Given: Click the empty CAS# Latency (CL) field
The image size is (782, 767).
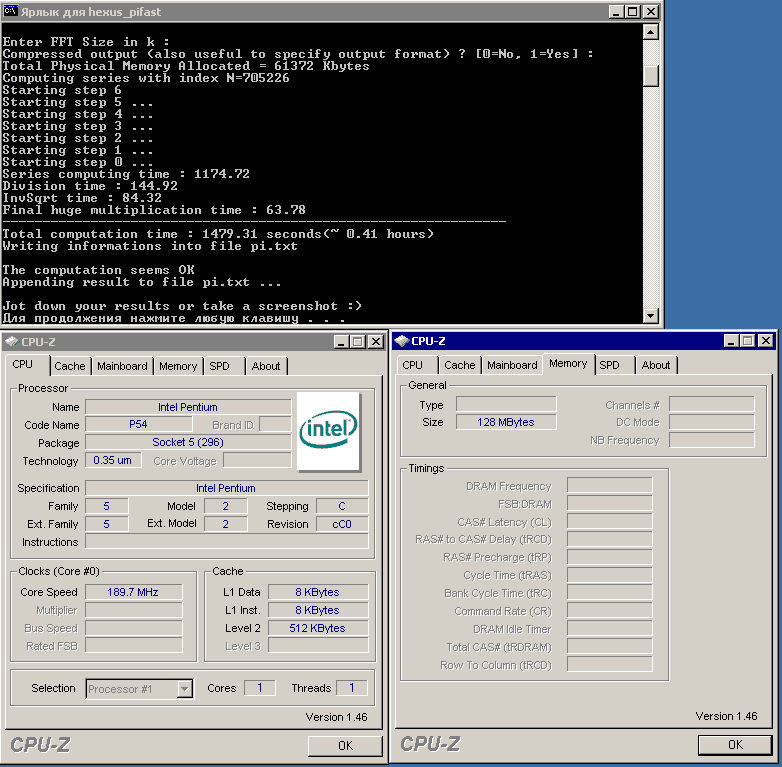Looking at the screenshot, I should point(609,521).
